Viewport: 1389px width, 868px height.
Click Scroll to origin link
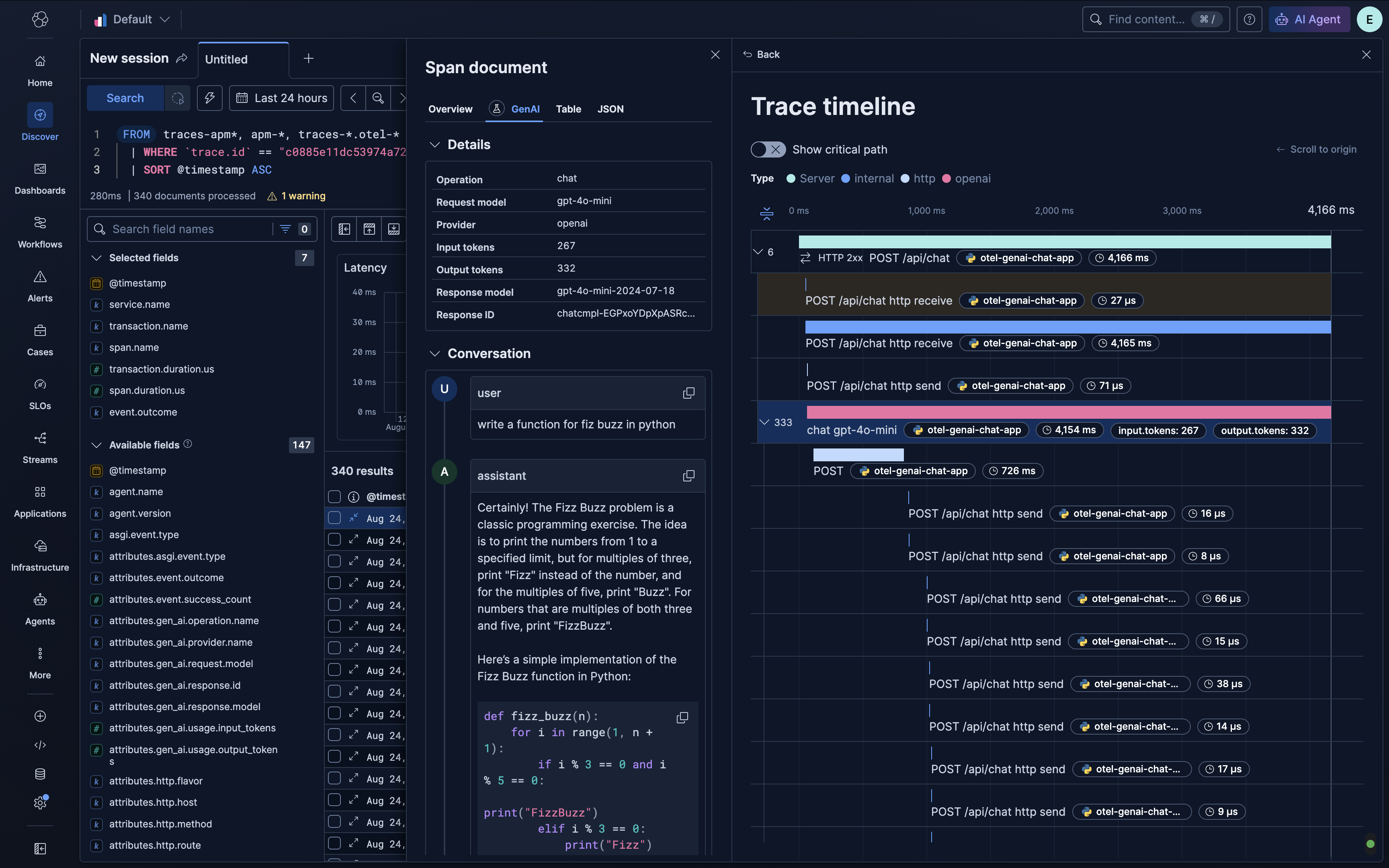pos(1316,150)
